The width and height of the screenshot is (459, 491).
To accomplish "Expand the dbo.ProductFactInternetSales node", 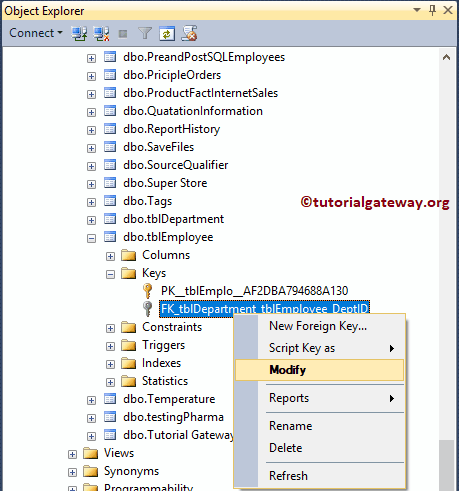I will click(x=91, y=94).
